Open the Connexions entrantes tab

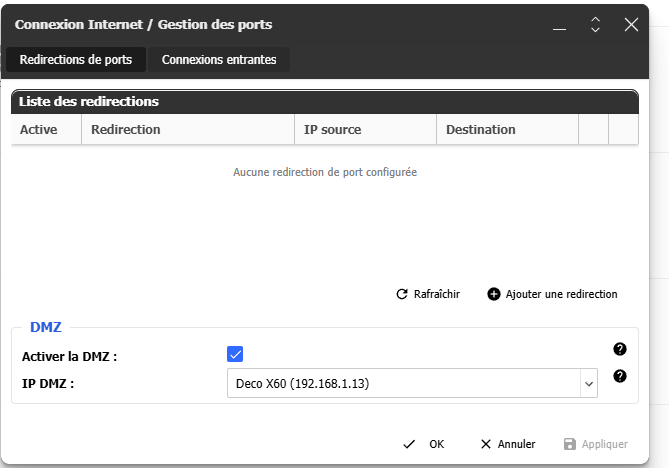click(219, 60)
